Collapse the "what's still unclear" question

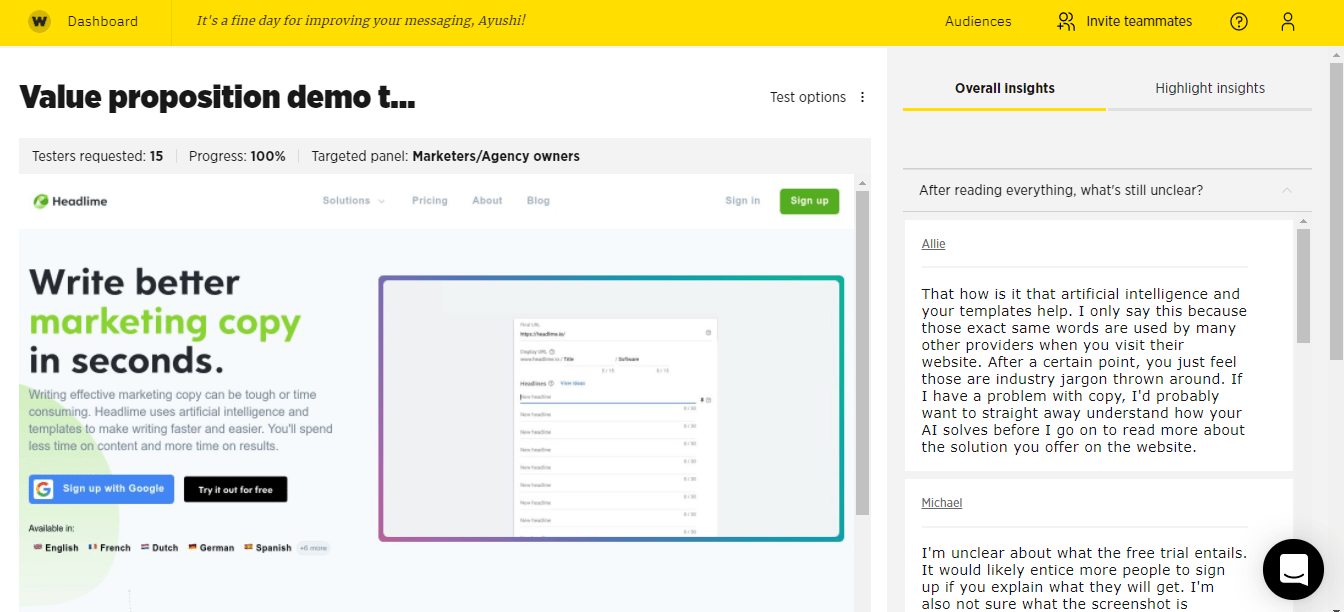coord(1287,190)
